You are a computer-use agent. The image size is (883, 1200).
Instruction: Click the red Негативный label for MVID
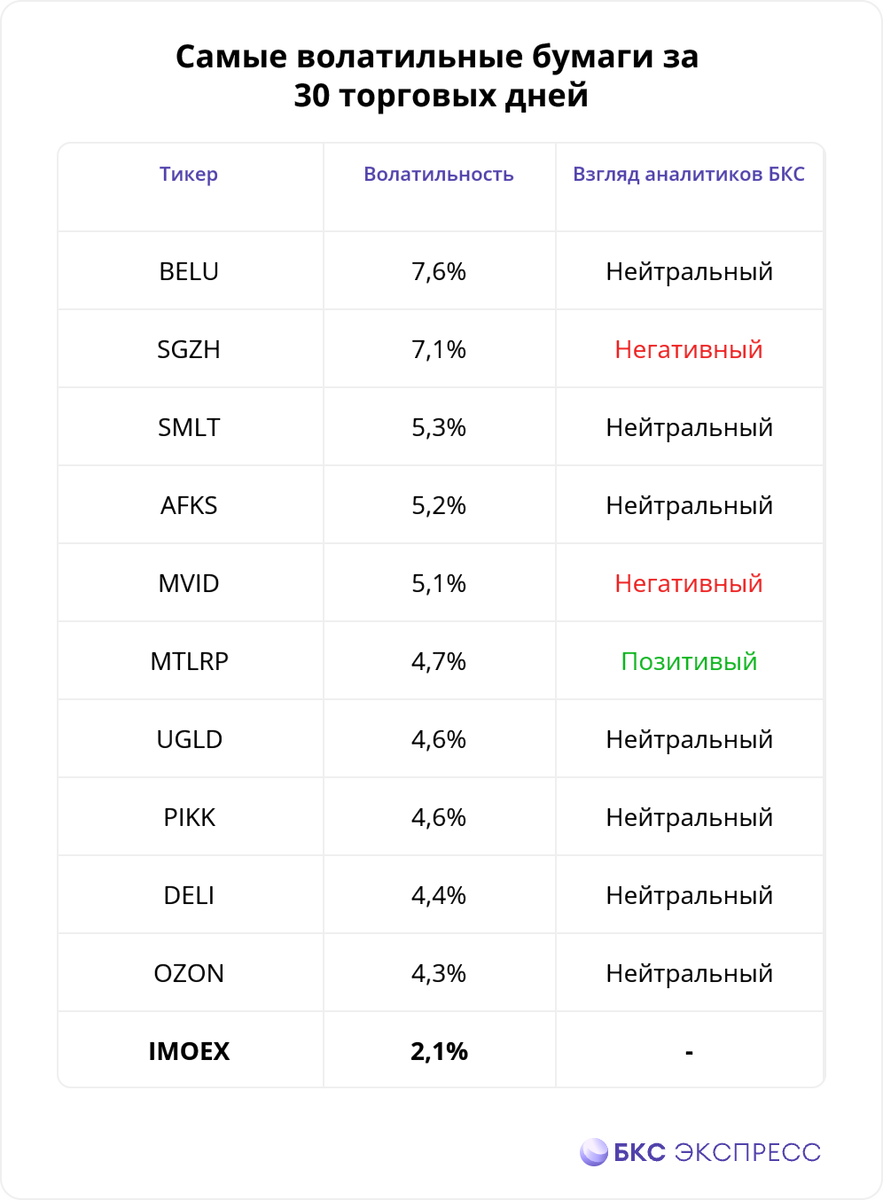(689, 583)
